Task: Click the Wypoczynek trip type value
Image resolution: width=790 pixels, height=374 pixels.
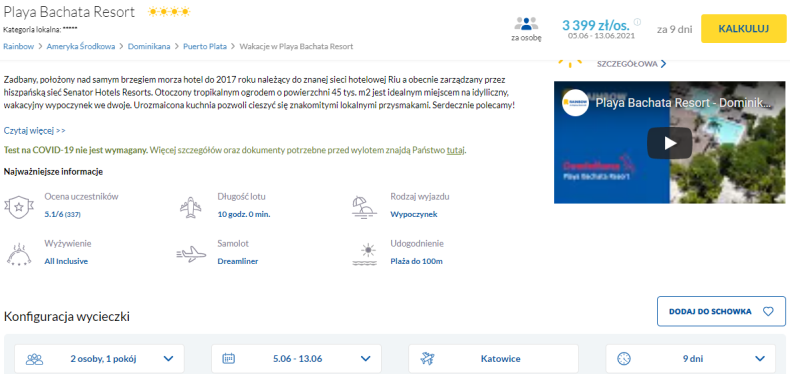Action: point(414,214)
